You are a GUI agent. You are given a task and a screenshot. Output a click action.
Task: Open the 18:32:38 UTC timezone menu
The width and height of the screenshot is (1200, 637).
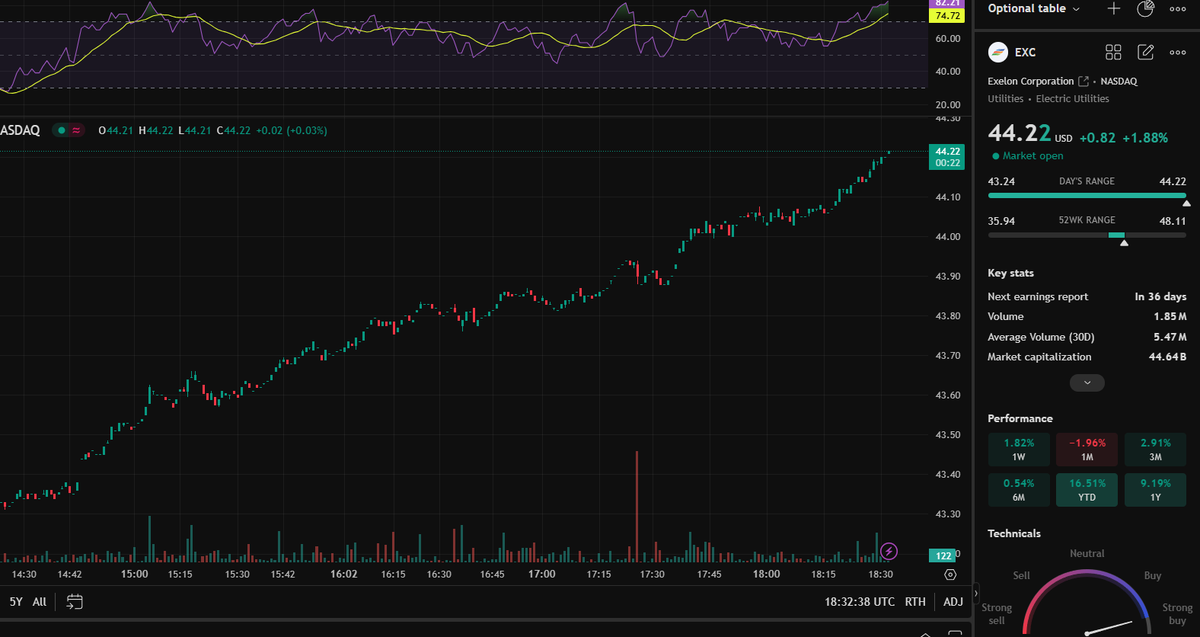coord(860,602)
